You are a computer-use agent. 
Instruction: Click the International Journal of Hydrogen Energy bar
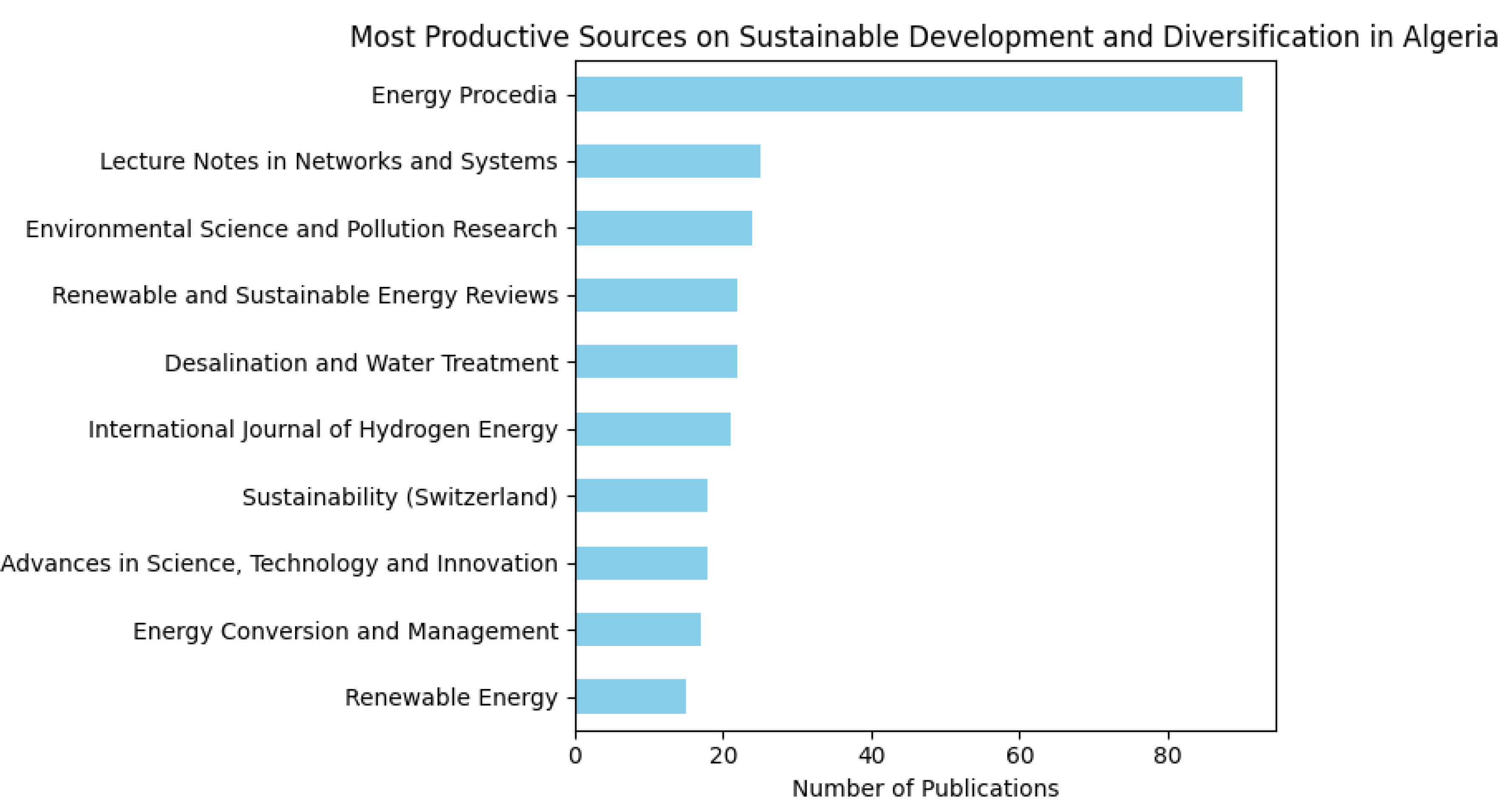coord(653,429)
